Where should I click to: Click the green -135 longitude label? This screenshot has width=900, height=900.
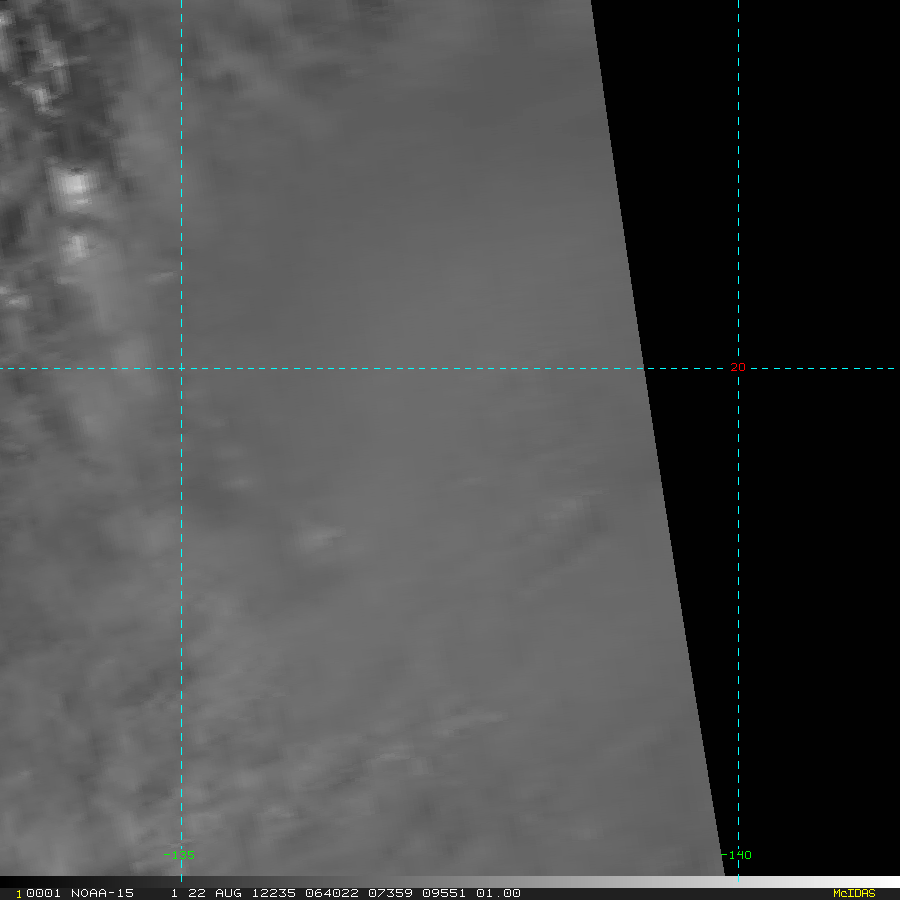[x=179, y=855]
